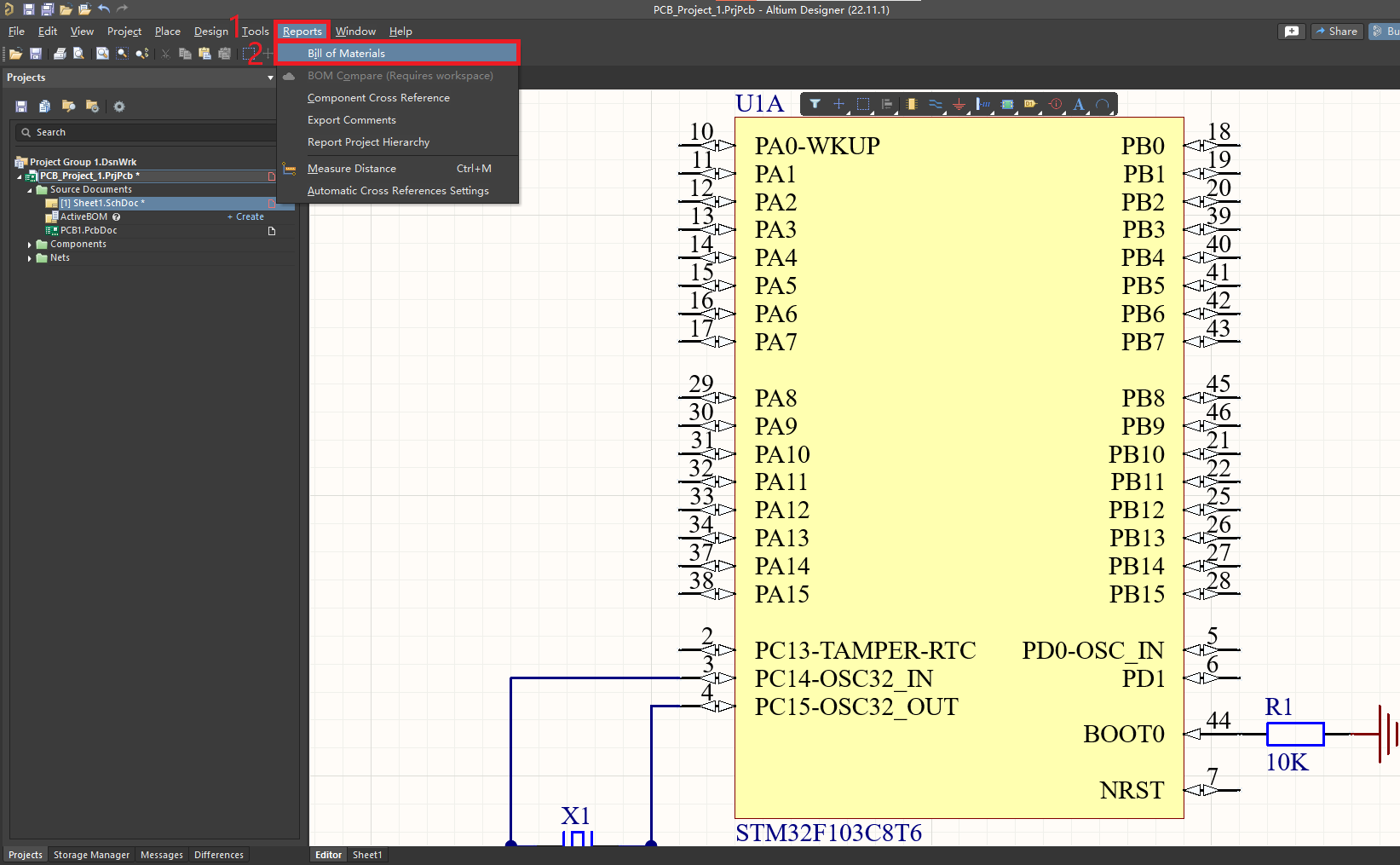Click the notification icon beside Share
The height and width of the screenshot is (865, 1400).
[1292, 32]
